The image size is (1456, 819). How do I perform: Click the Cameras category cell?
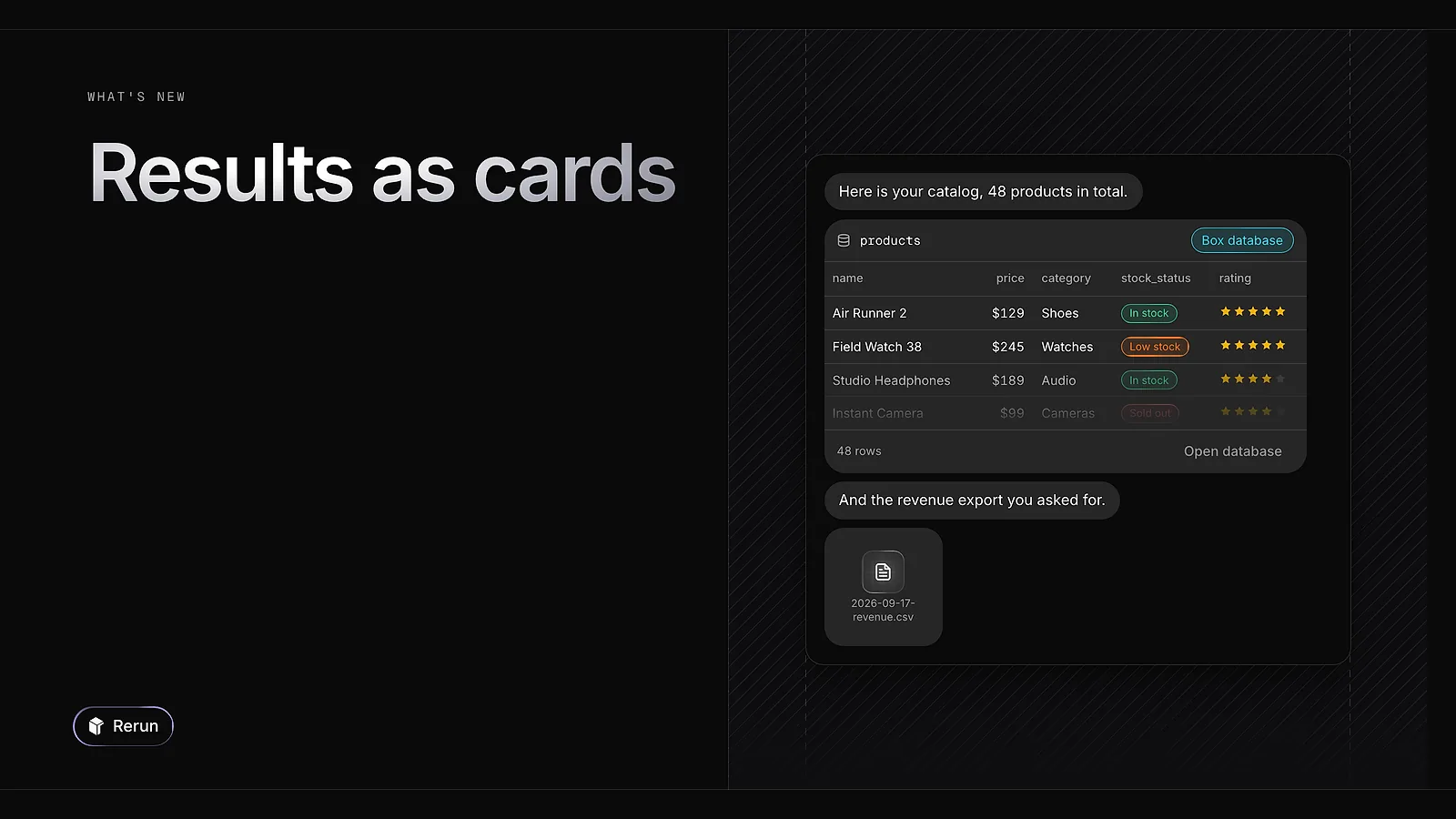point(1068,413)
